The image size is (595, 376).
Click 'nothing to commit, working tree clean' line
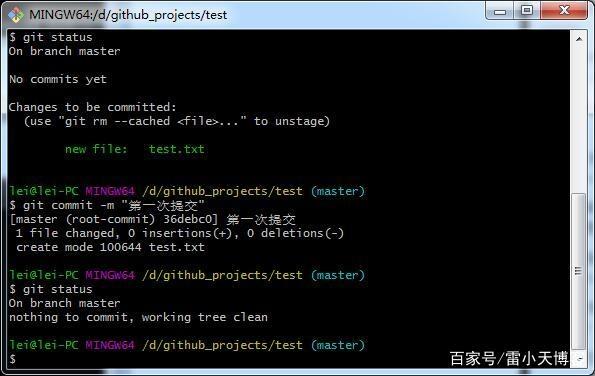click(139, 317)
